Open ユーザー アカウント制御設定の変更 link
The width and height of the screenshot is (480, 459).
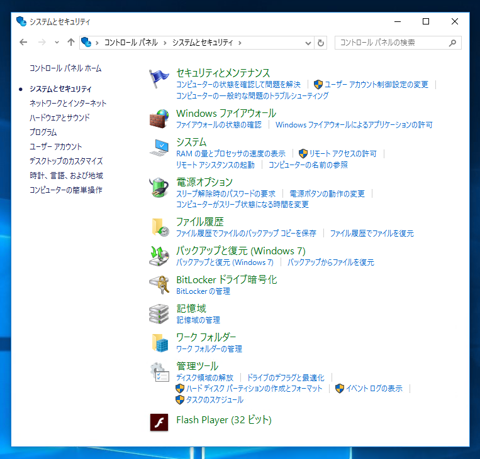(376, 84)
